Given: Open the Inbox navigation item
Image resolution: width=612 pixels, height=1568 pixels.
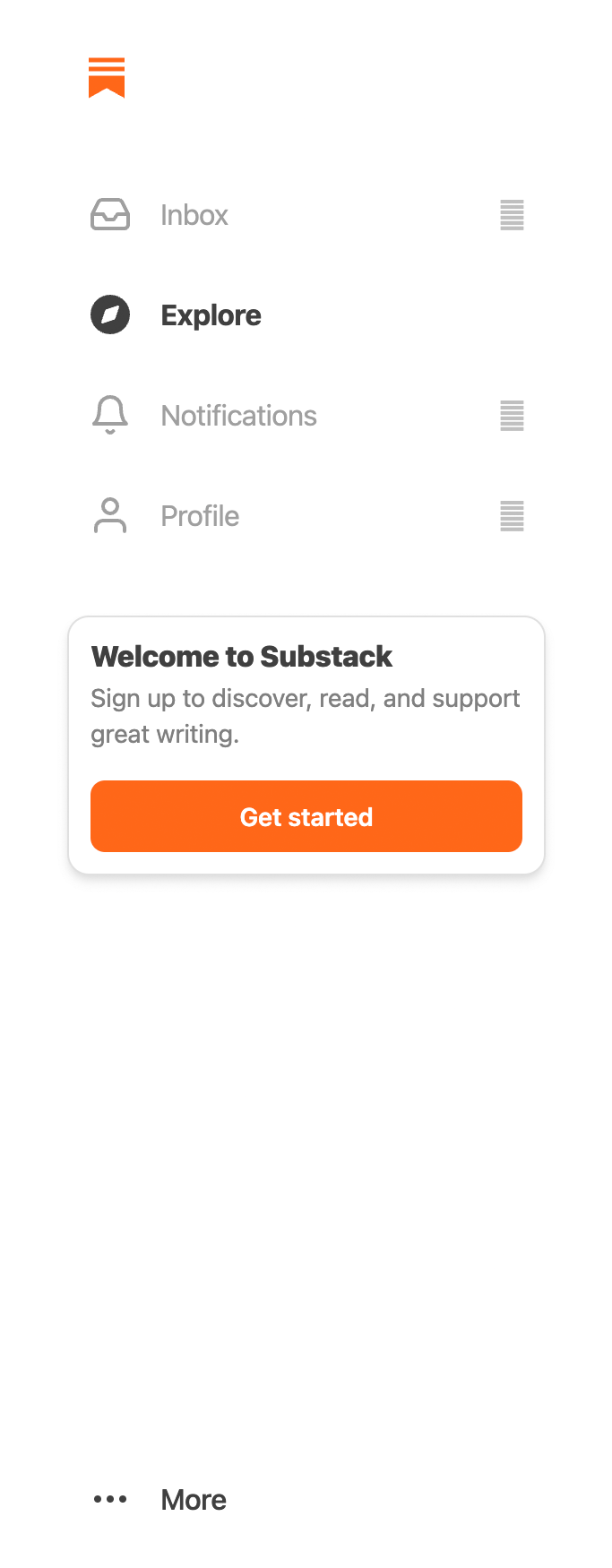Looking at the screenshot, I should 194,215.
